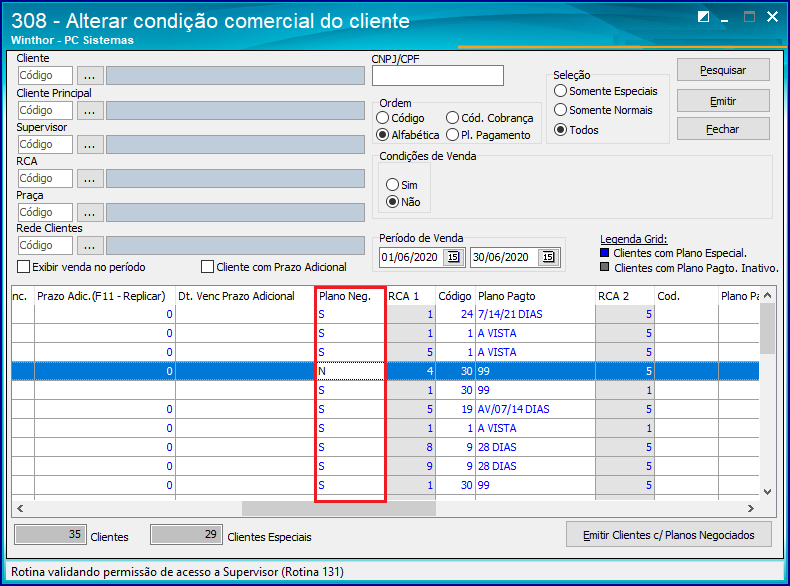Select the AV/07/14 DIAS plan cell
Viewport: 790px width, 586px height.
pyautogui.click(x=535, y=409)
